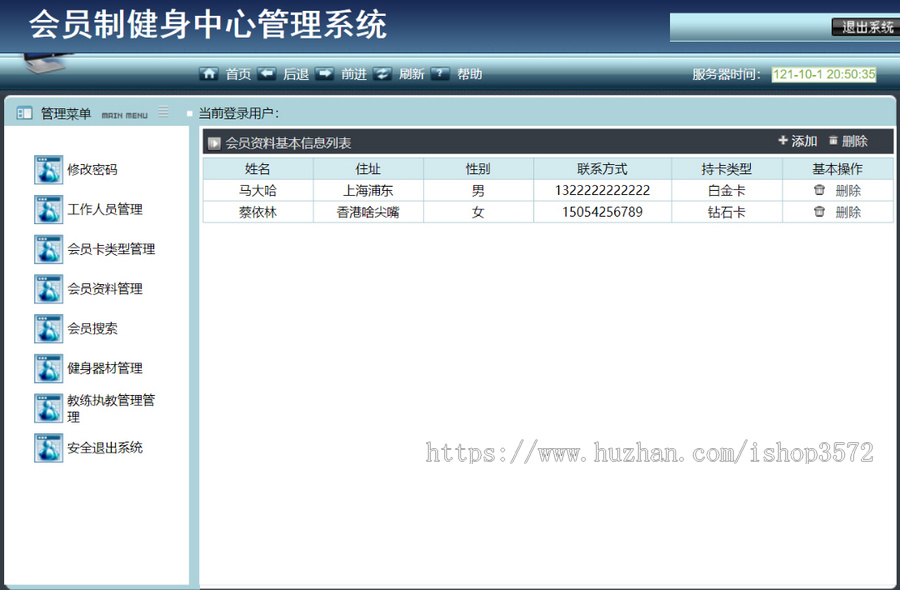Click the 持卡类型 column header
Screen dimensions: 900x590
pyautogui.click(x=727, y=169)
